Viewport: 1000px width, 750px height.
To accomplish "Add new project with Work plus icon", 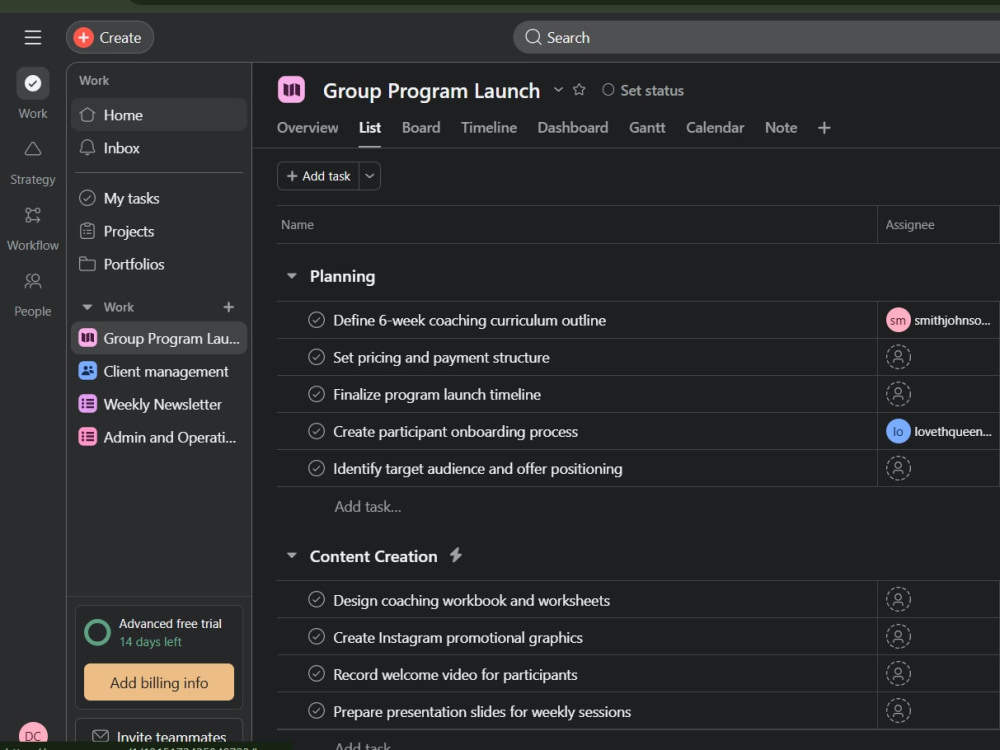I will click(228, 307).
